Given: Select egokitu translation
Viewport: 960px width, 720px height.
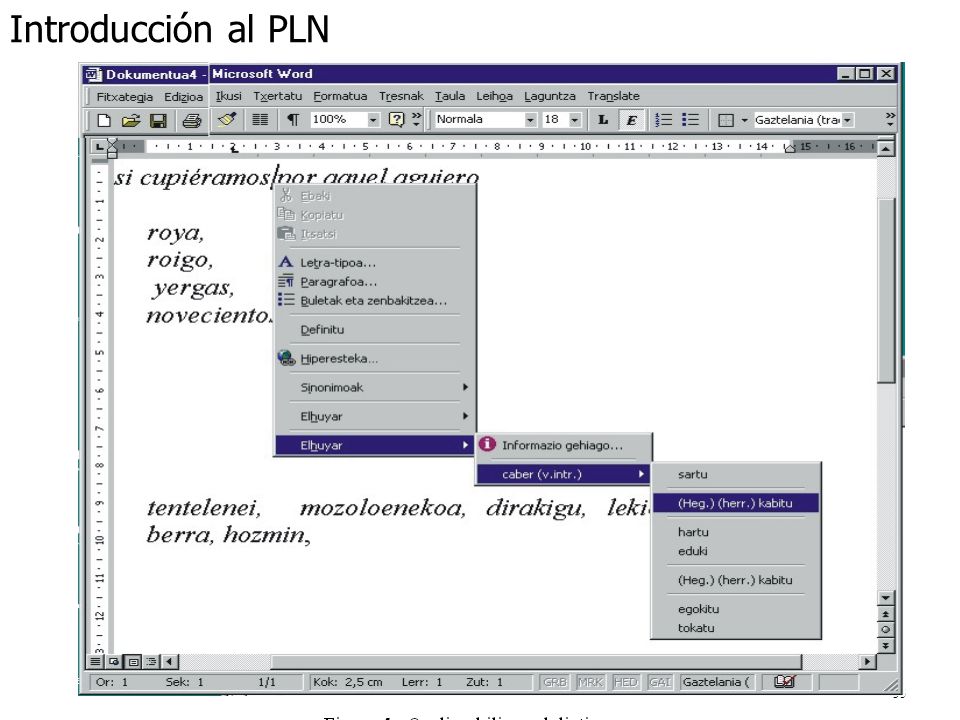Looking at the screenshot, I should (x=736, y=609).
